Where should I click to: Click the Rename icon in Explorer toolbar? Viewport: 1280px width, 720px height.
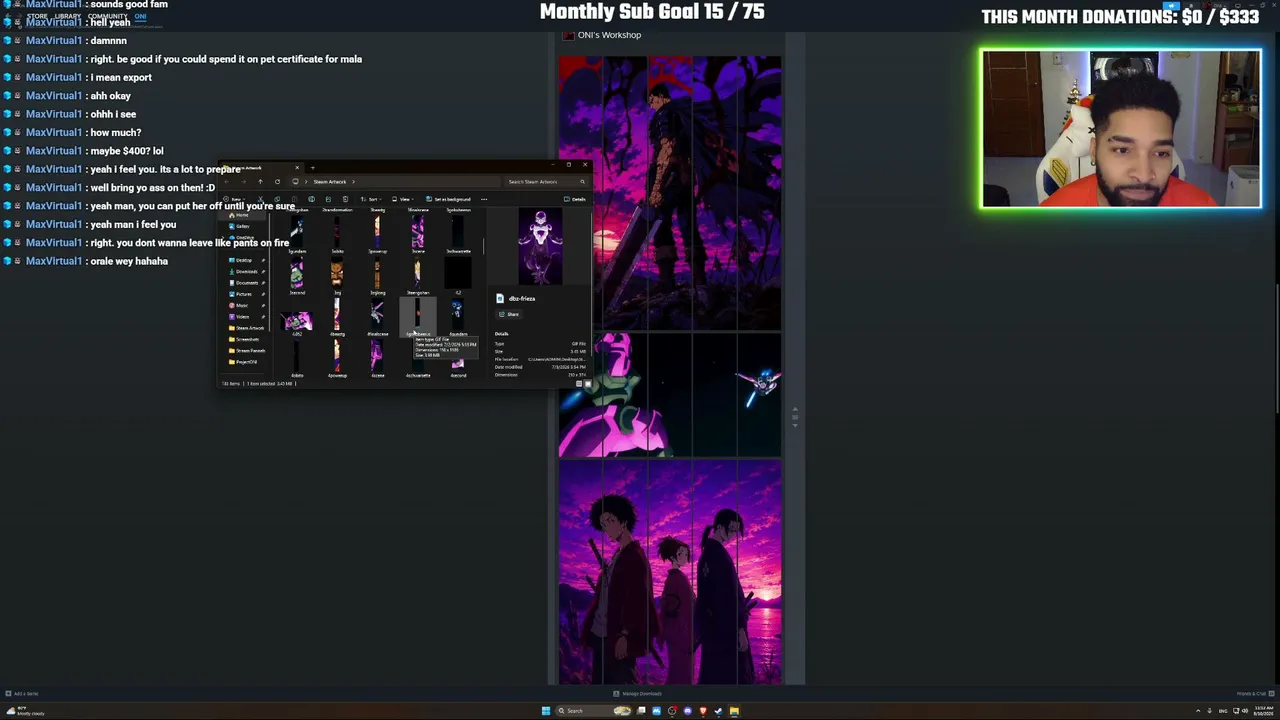[311, 199]
